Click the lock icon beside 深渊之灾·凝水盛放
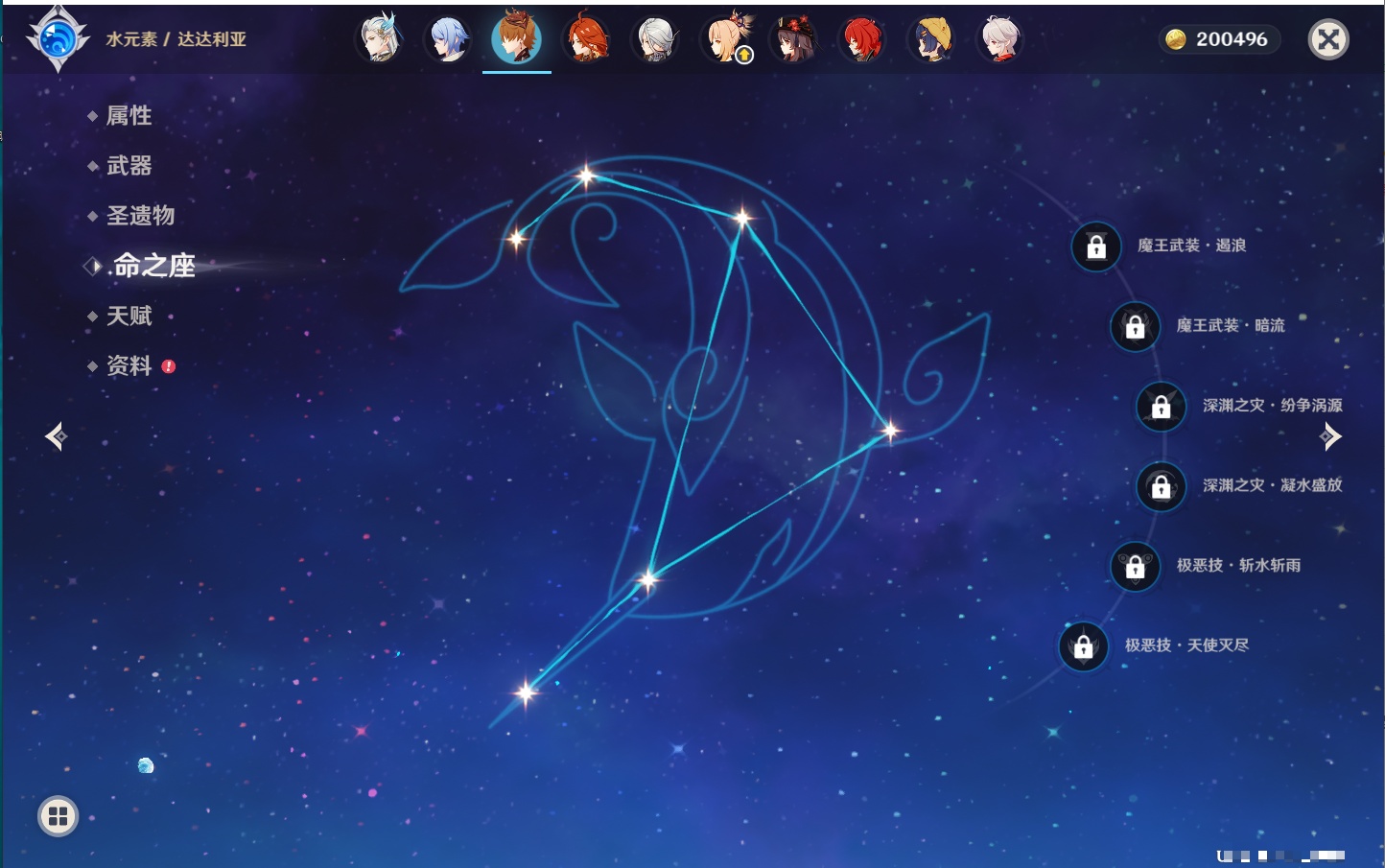 pos(1161,486)
